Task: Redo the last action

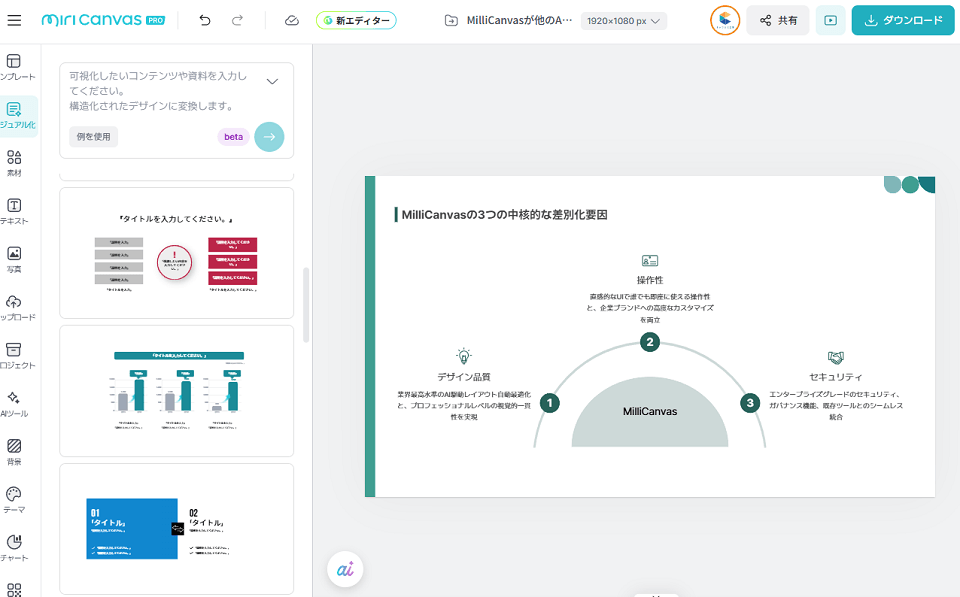Action: tap(238, 20)
